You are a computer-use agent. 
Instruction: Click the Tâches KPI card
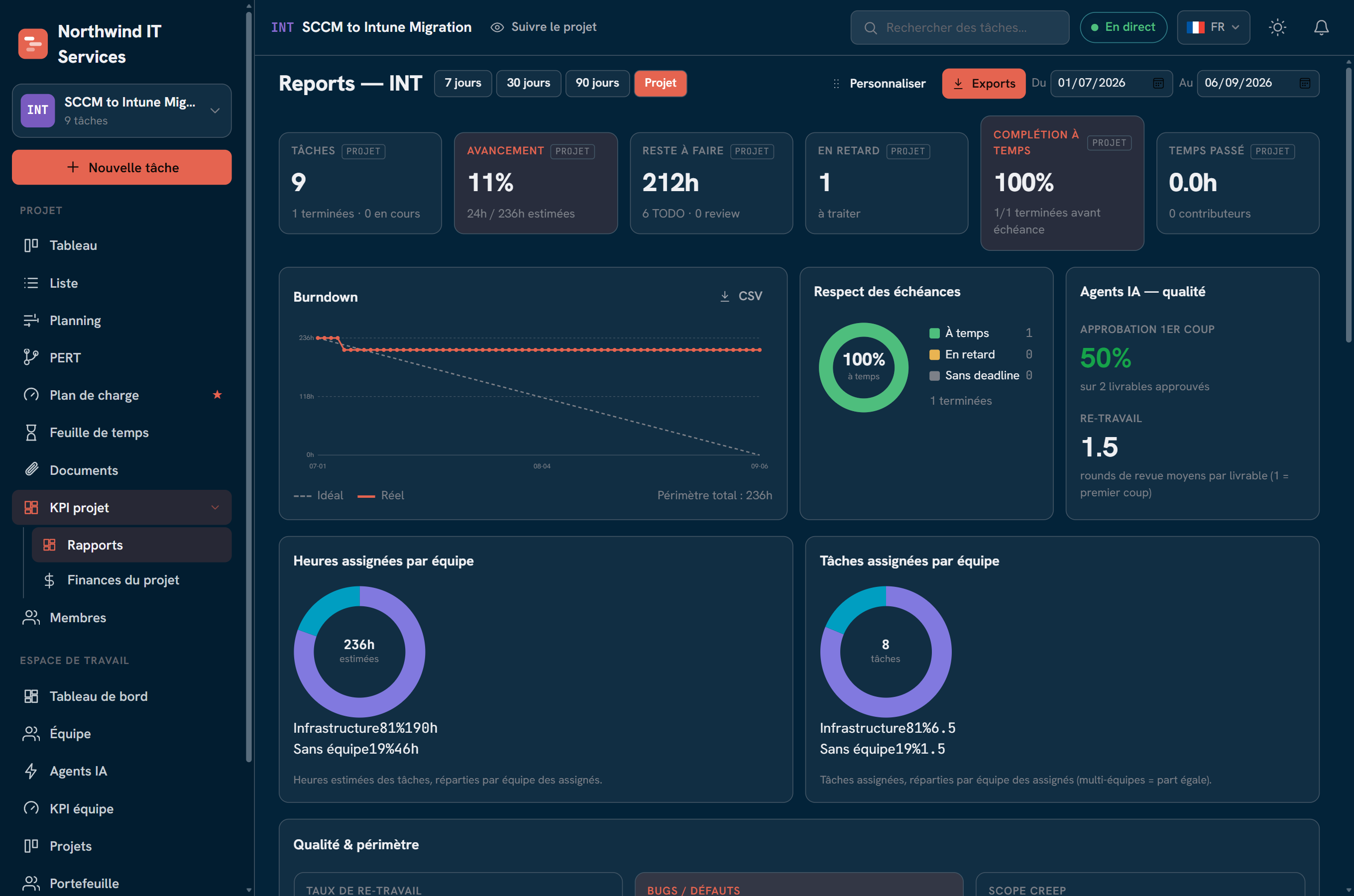(x=360, y=183)
